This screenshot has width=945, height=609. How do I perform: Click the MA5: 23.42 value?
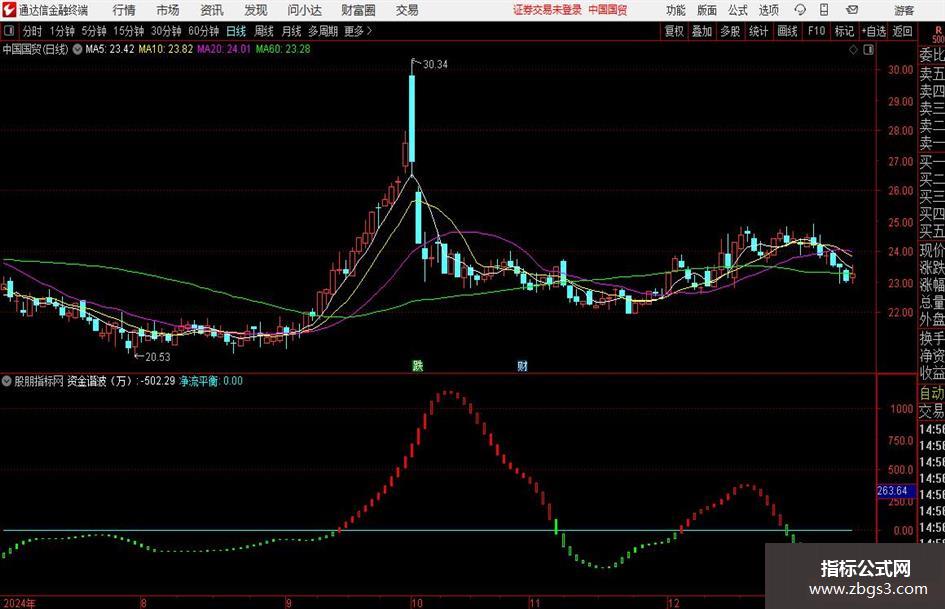point(110,49)
